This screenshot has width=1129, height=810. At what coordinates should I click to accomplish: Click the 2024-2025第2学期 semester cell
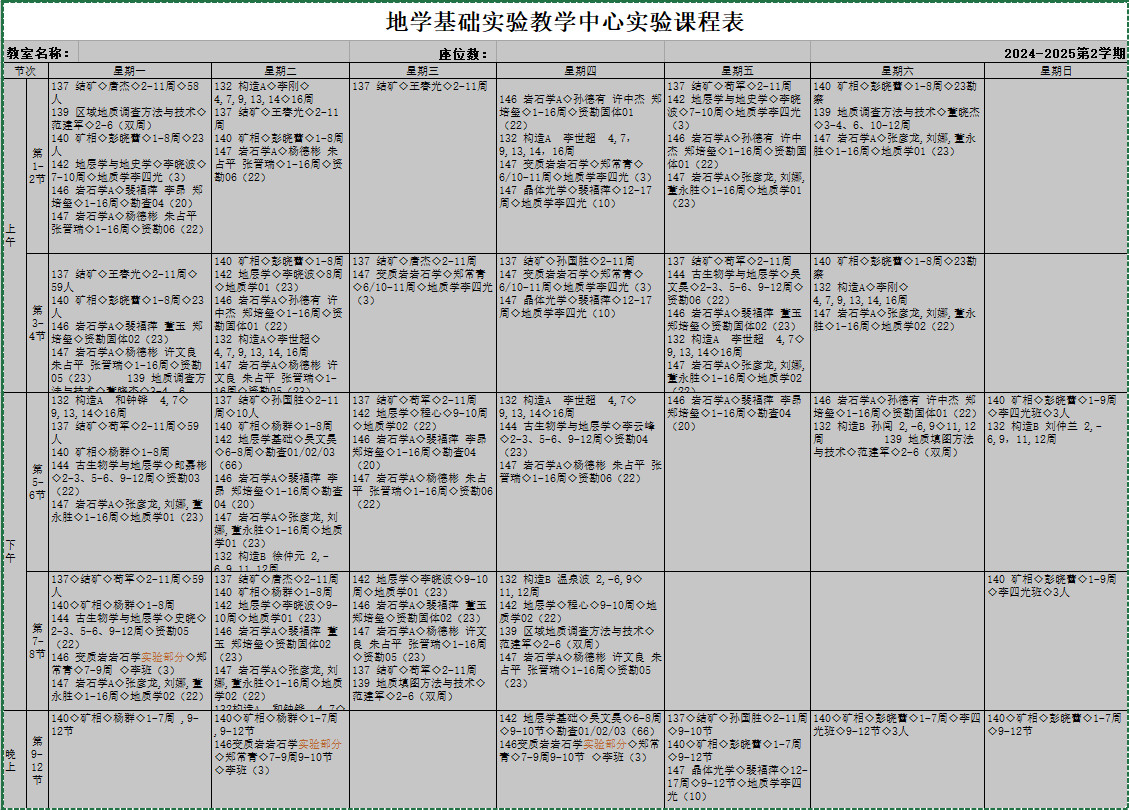coord(1064,53)
